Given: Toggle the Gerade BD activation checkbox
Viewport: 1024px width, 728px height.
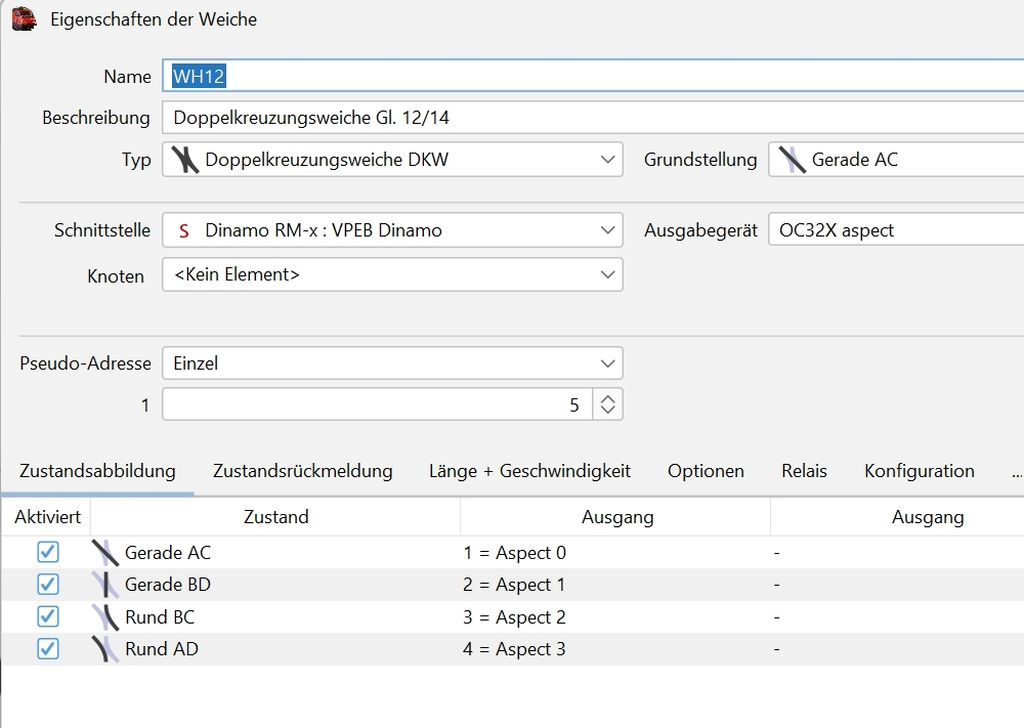Looking at the screenshot, I should pos(48,585).
